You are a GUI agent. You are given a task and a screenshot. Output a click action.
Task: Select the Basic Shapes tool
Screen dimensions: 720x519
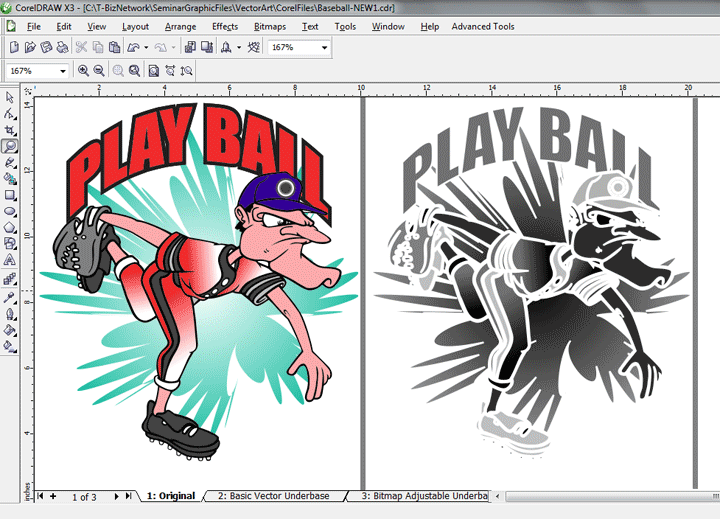(10, 243)
